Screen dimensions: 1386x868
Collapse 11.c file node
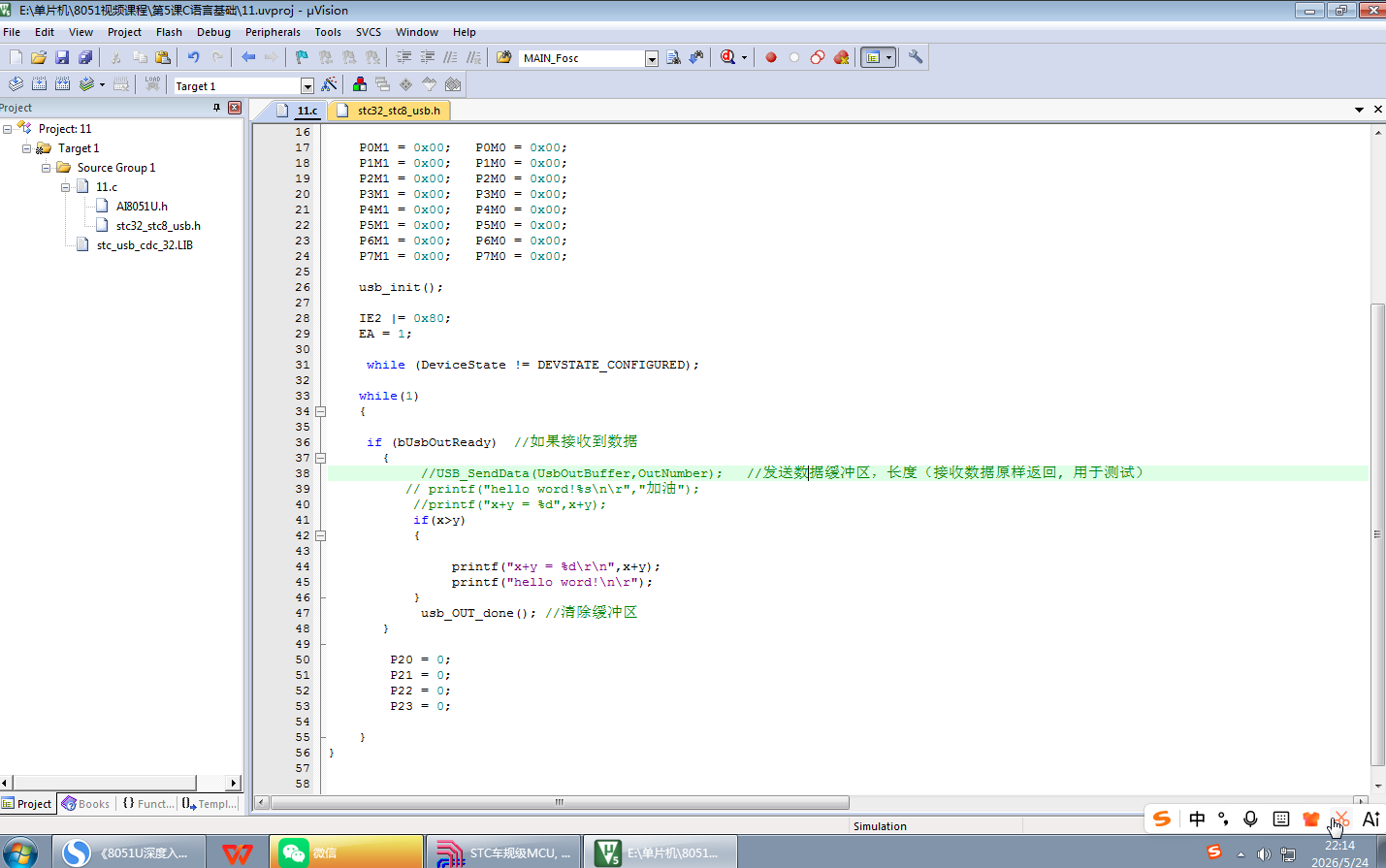click(x=65, y=187)
